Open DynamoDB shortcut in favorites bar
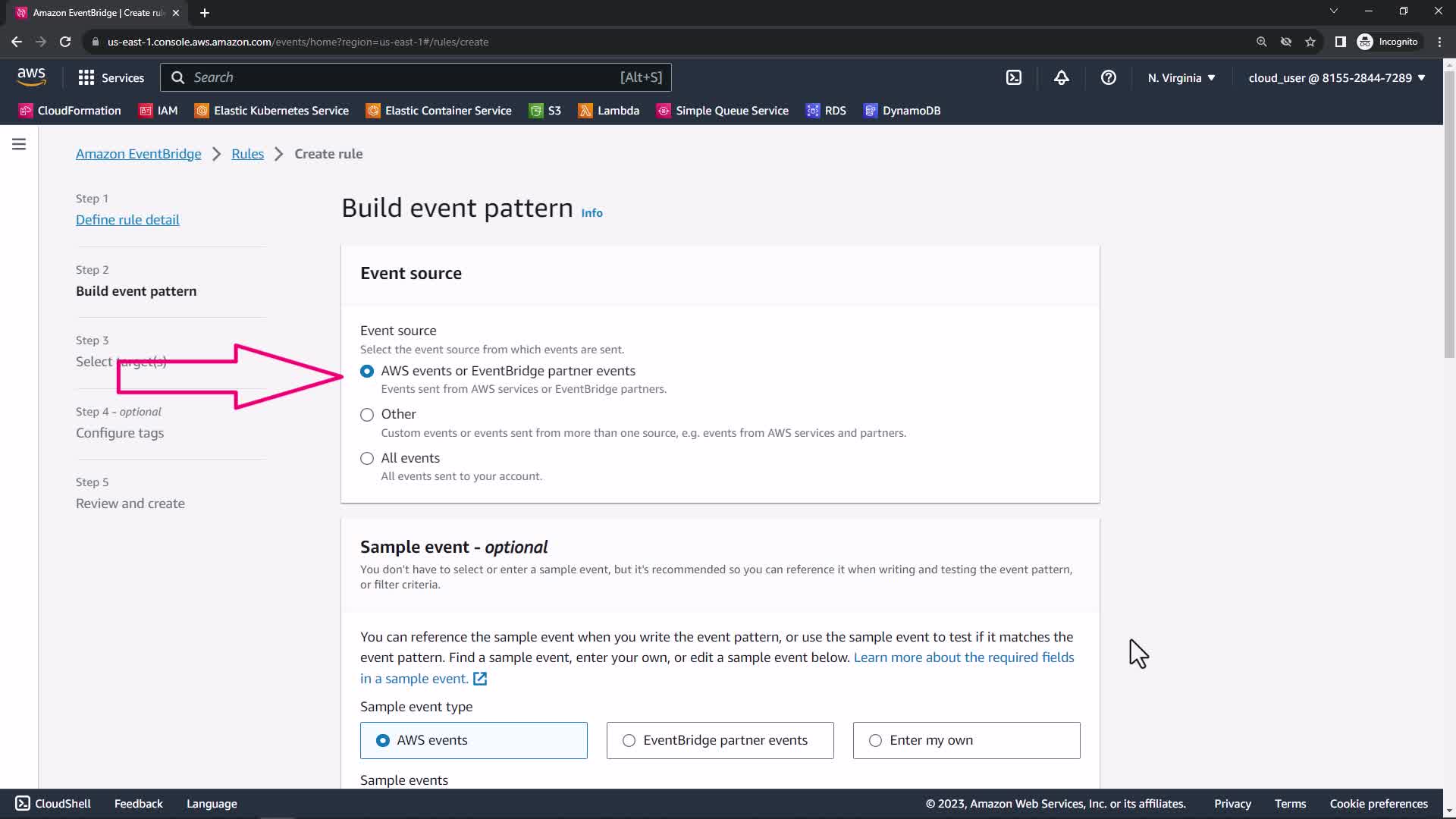 click(x=902, y=111)
